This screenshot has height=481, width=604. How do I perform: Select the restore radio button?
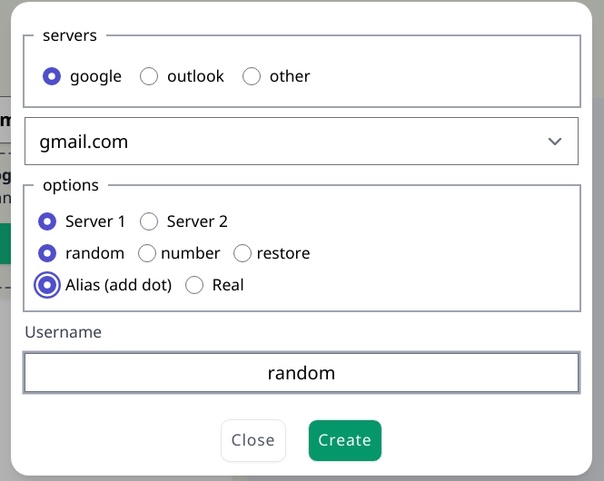point(243,253)
